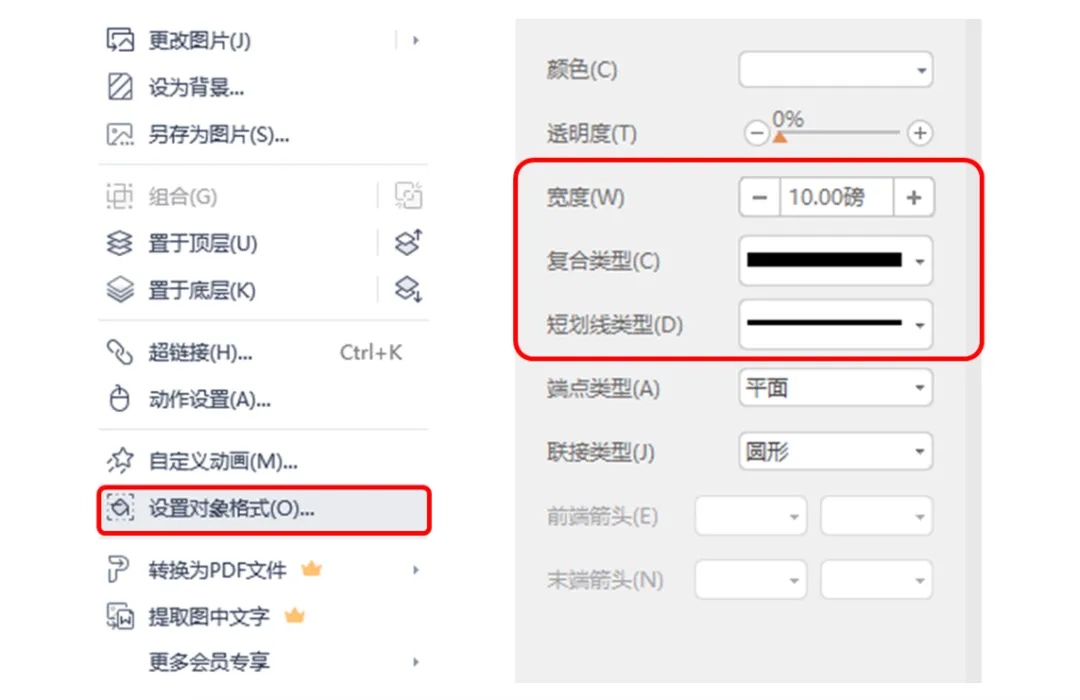The image size is (1080, 700).
Task: Expand the 短划线类型 dash type dropdown
Action: click(835, 324)
